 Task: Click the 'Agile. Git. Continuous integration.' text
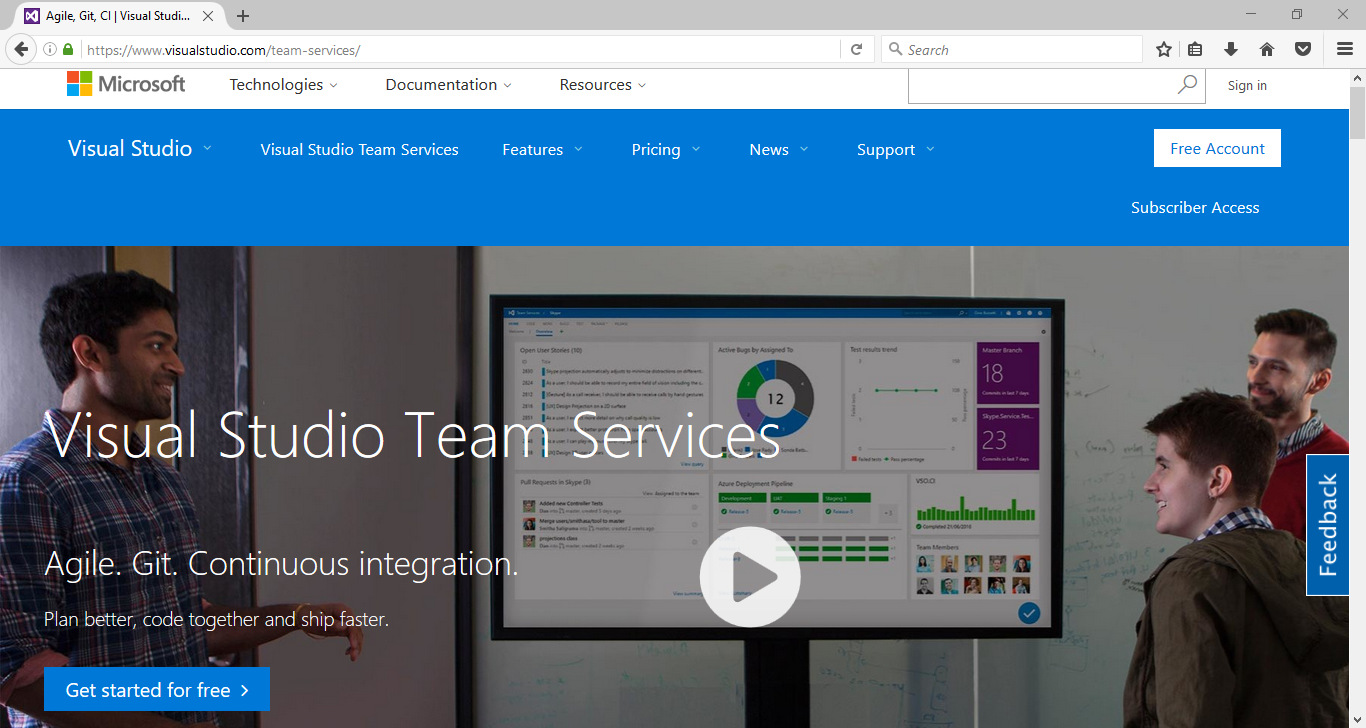click(x=281, y=564)
